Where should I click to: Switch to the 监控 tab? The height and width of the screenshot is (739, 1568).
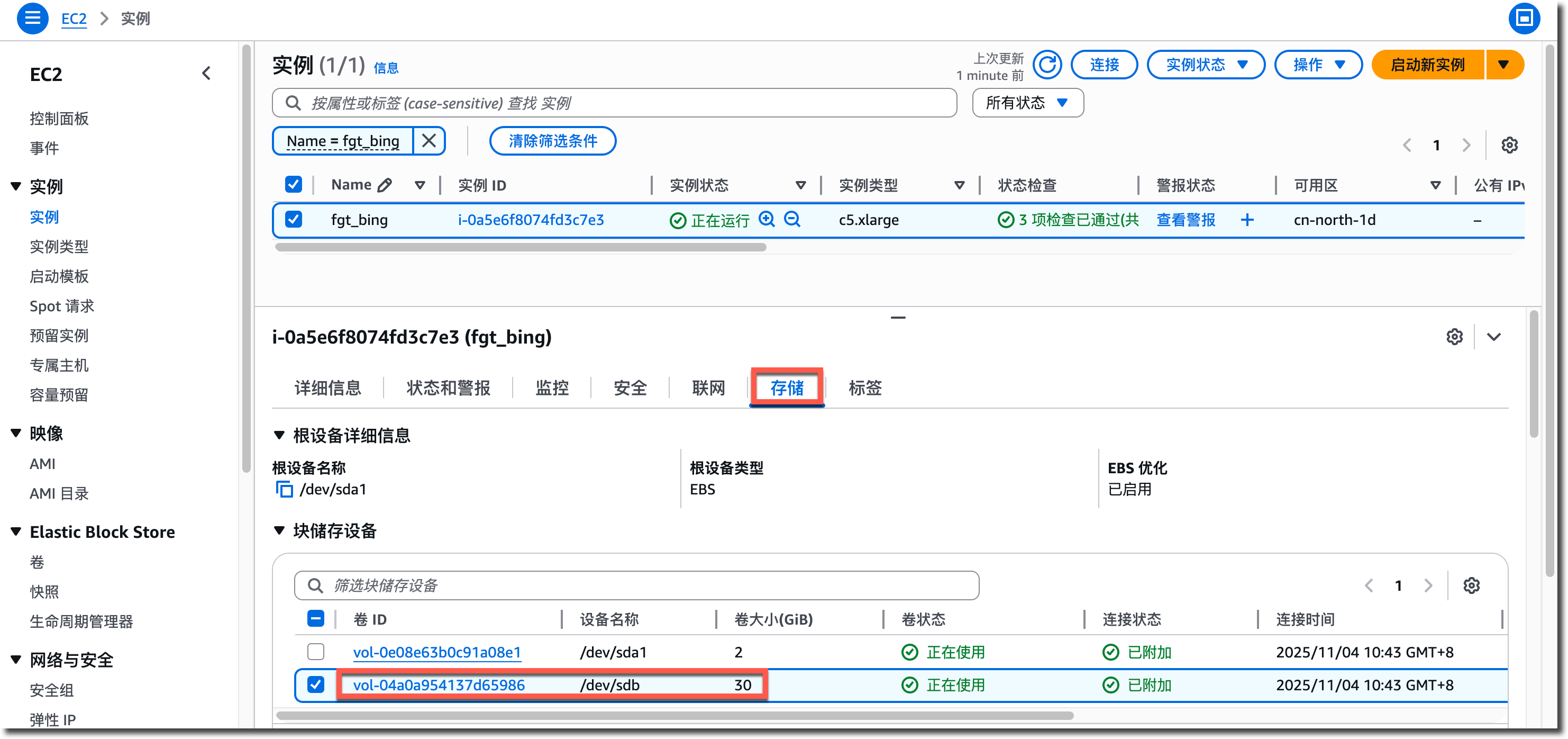(x=551, y=388)
